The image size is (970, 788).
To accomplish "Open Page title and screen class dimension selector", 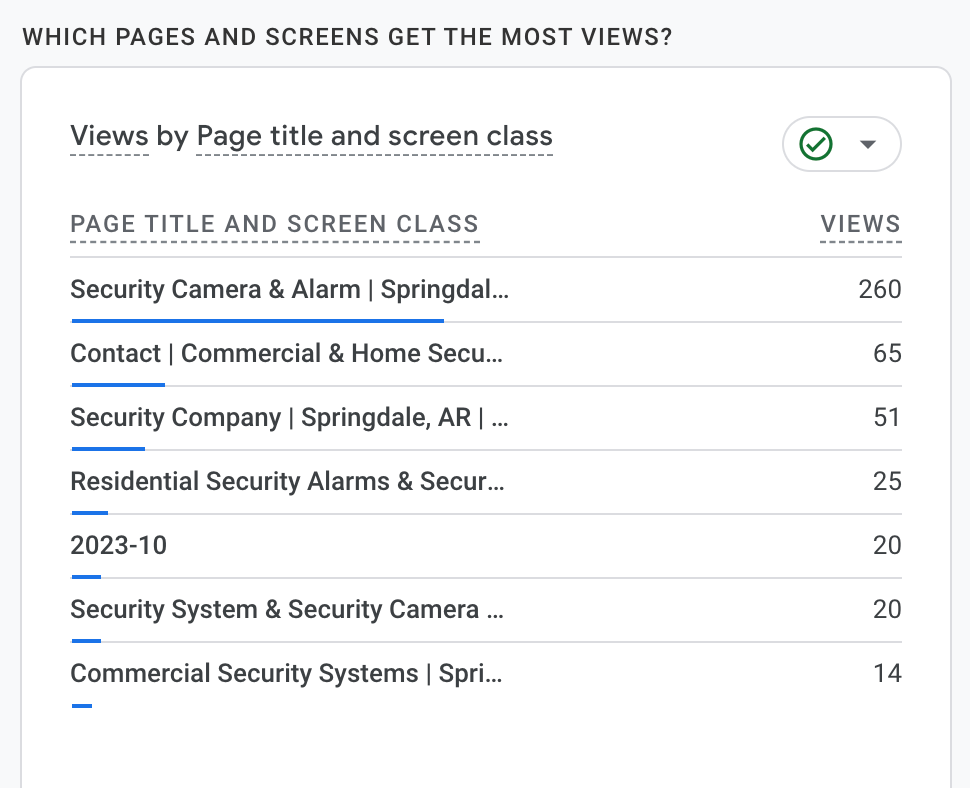I will [x=374, y=136].
